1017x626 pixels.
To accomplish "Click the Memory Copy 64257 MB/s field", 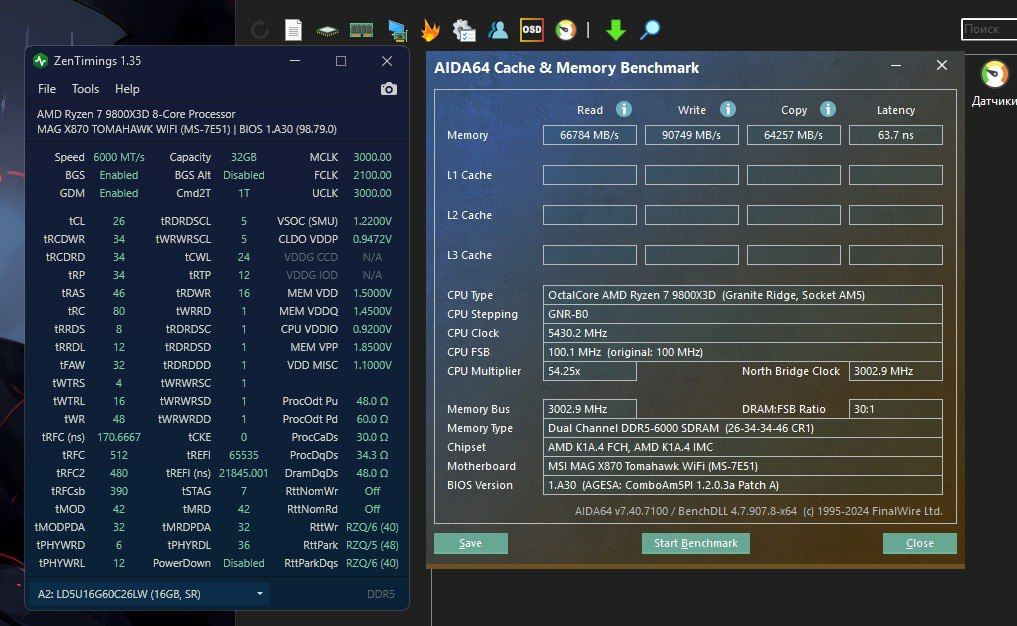I will (793, 135).
